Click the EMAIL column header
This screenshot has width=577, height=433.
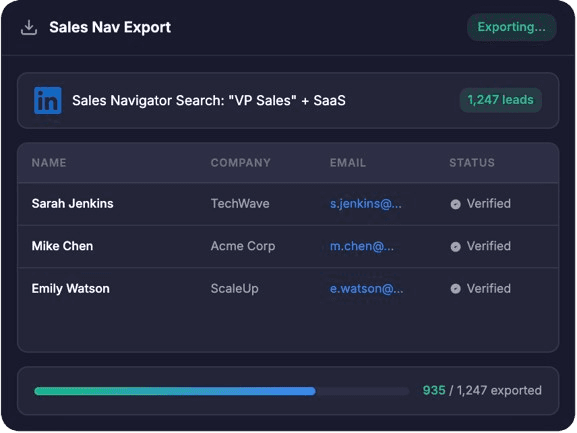pos(348,163)
